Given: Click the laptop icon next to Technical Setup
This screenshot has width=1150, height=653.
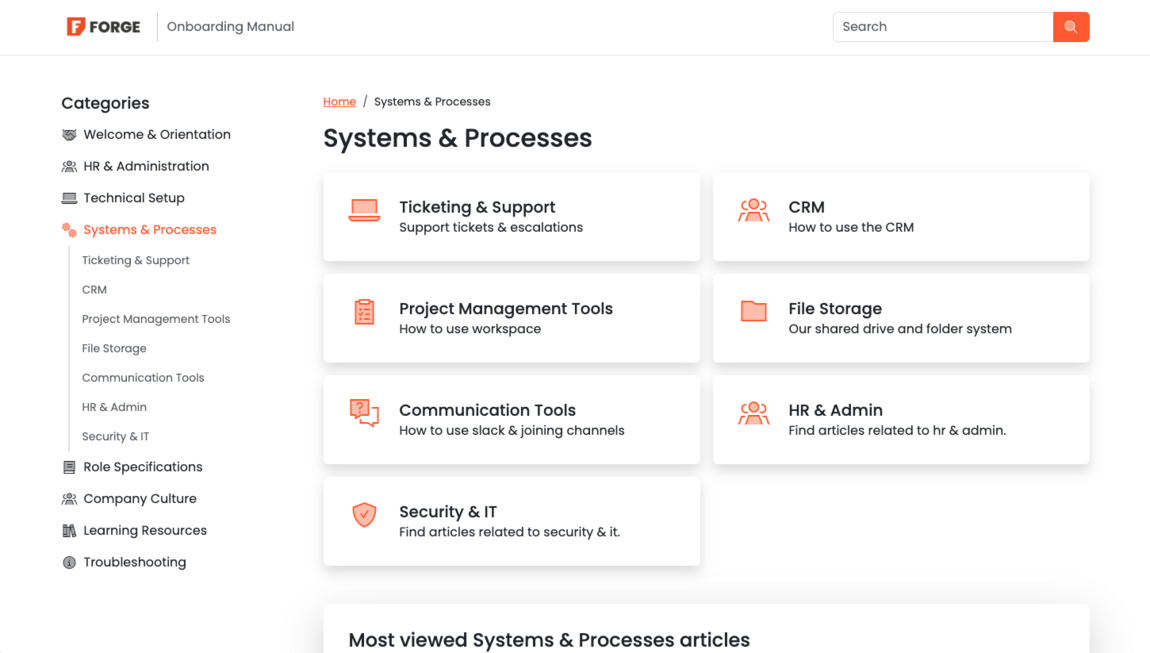Looking at the screenshot, I should pos(69,197).
